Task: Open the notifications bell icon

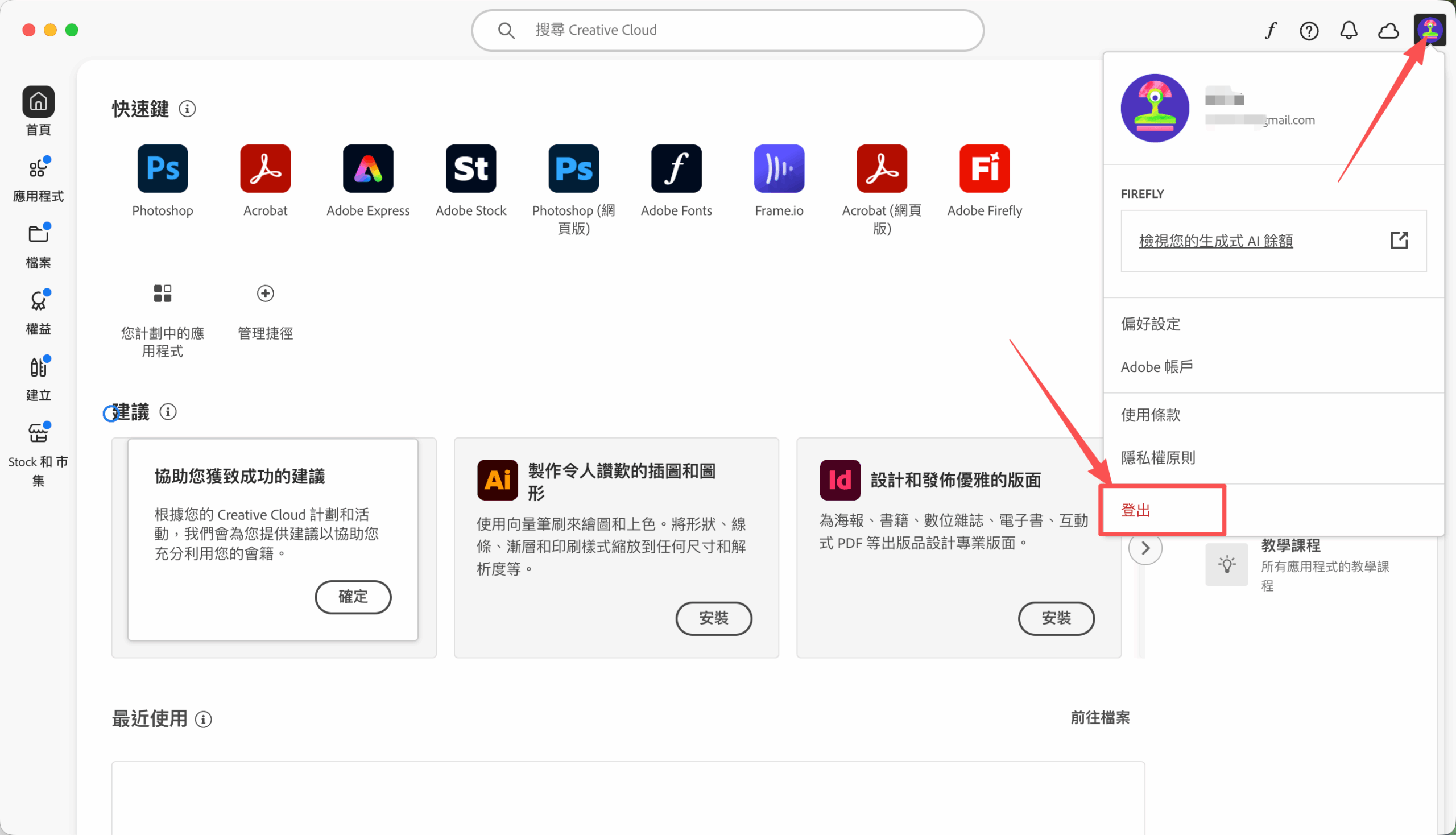Action: coord(1349,31)
